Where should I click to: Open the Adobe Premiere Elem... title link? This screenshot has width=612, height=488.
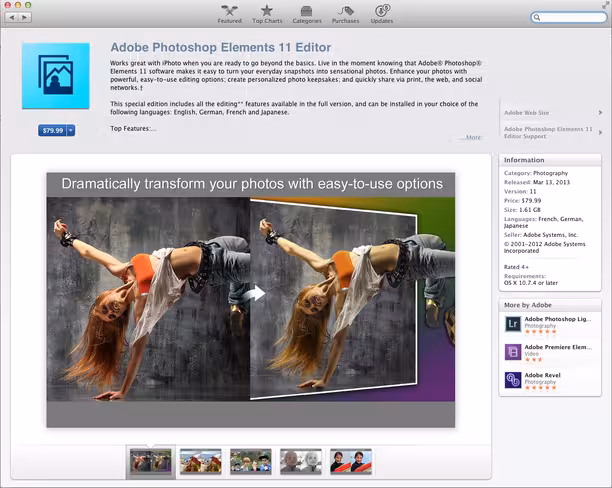click(x=558, y=347)
